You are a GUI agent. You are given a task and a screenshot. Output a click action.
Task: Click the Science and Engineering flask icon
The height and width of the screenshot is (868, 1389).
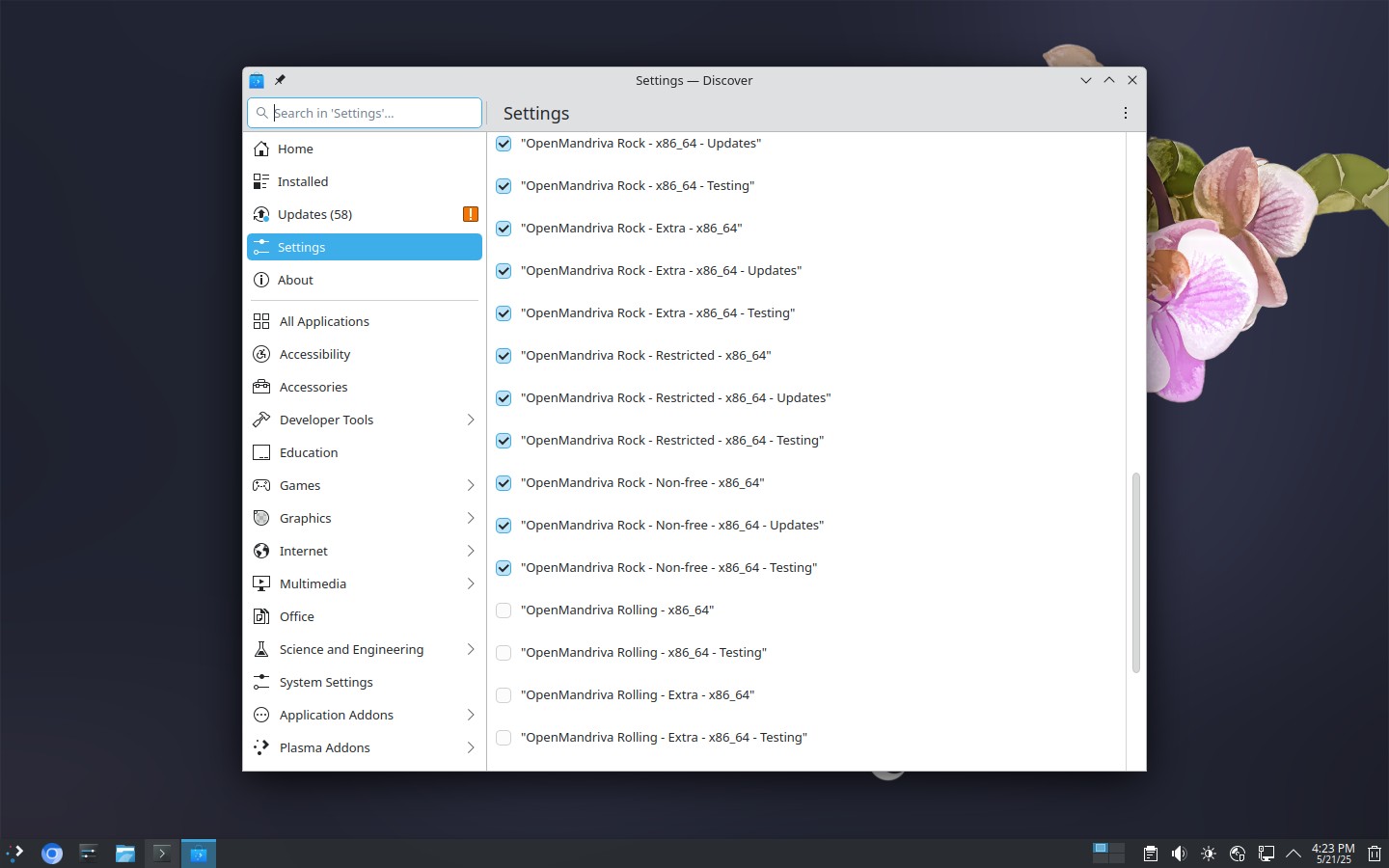click(x=261, y=649)
